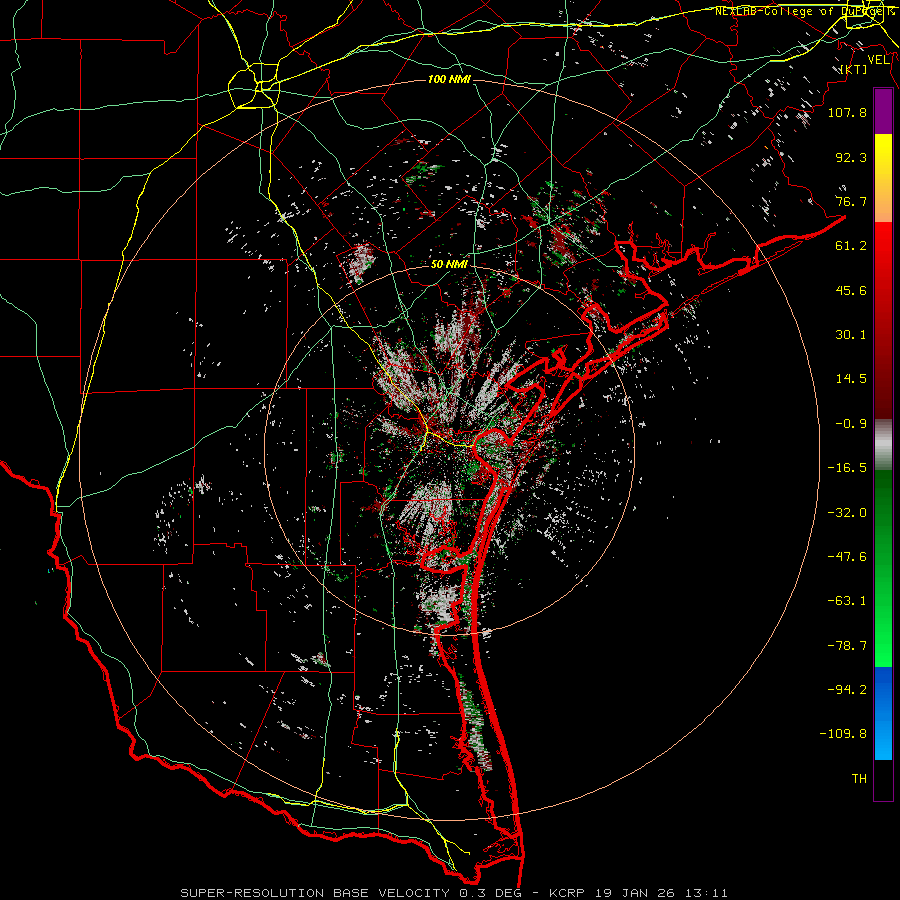Click the -32.0 legend value
This screenshot has width=900, height=900.
coord(847,513)
